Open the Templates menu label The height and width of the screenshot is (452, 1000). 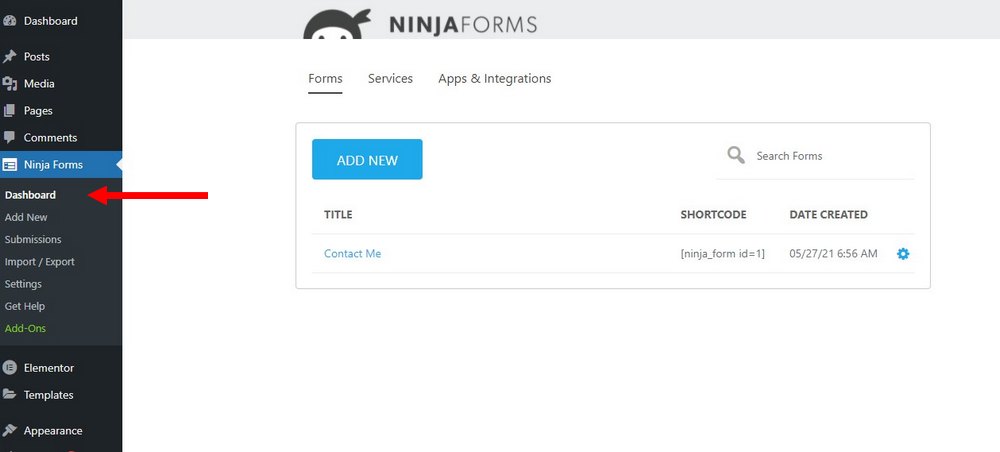tap(48, 395)
